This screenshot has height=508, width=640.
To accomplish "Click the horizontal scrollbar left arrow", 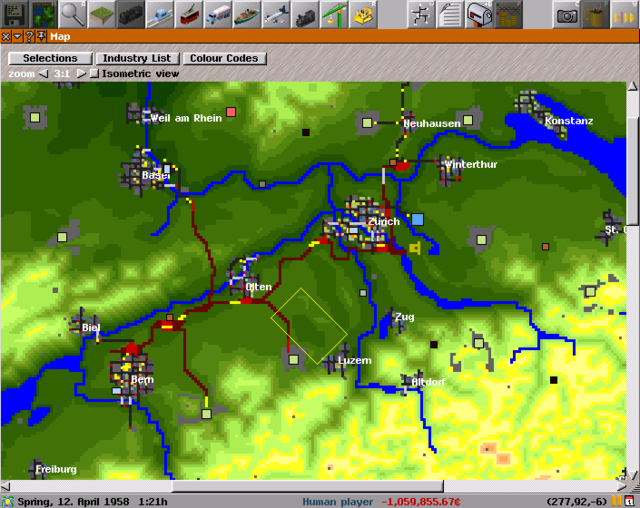I will [5, 486].
